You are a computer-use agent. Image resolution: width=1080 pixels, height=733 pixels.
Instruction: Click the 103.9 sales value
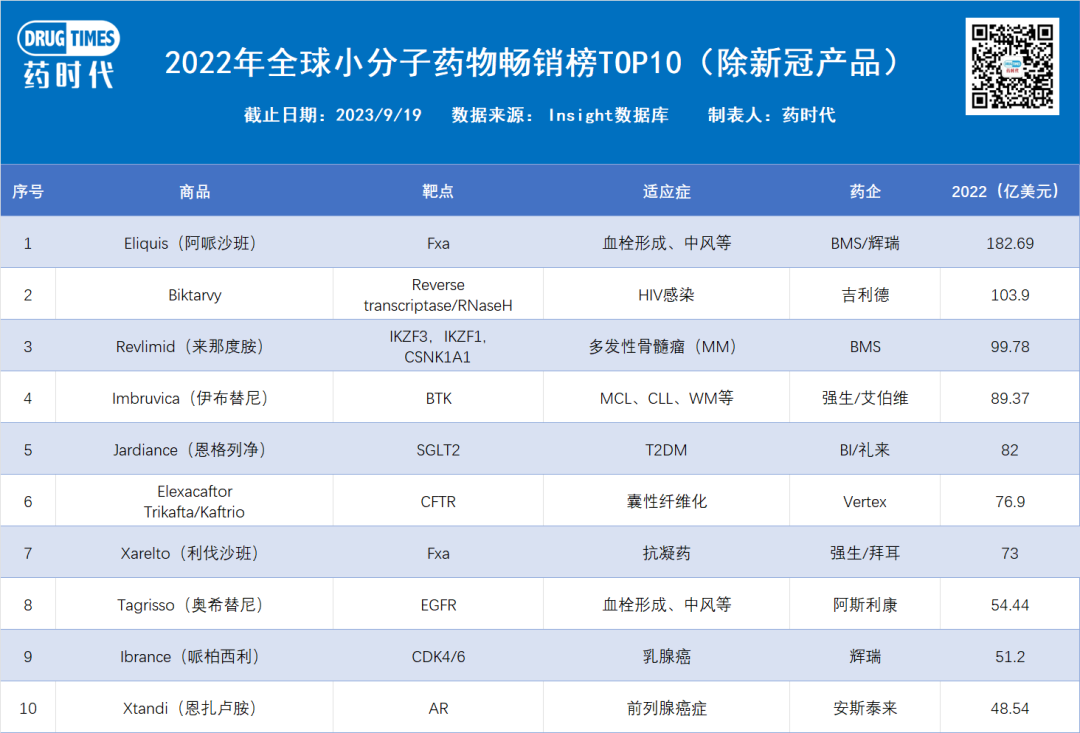(x=1010, y=295)
